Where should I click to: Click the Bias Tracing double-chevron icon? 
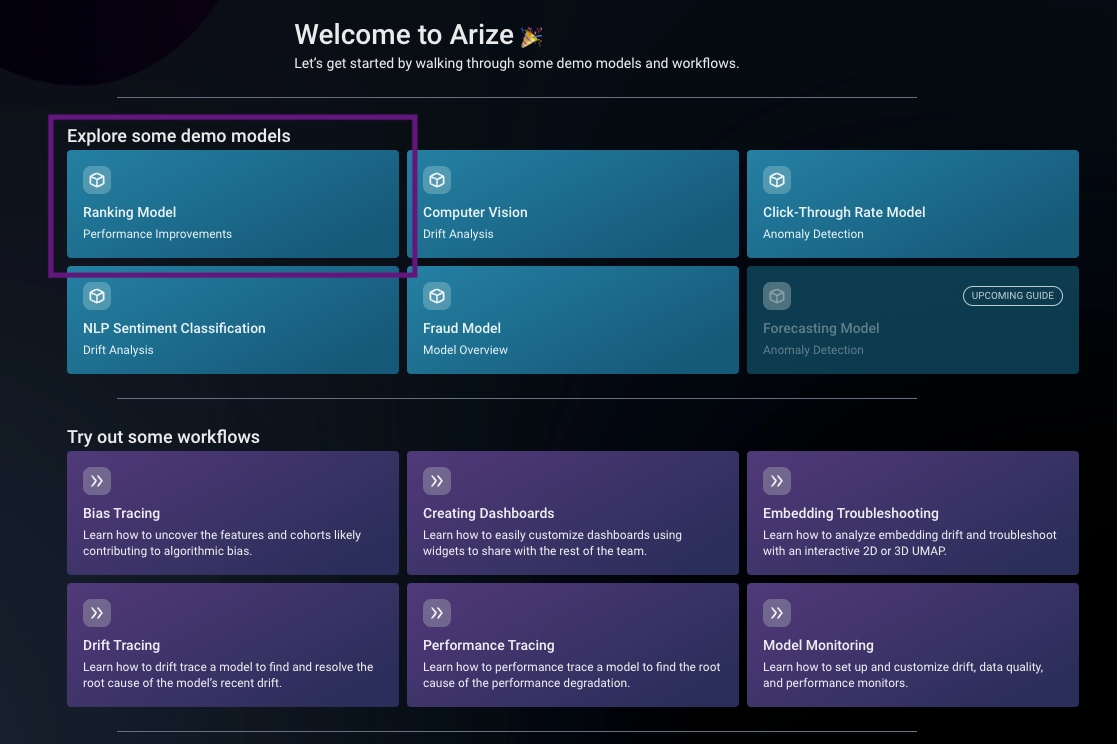97,481
